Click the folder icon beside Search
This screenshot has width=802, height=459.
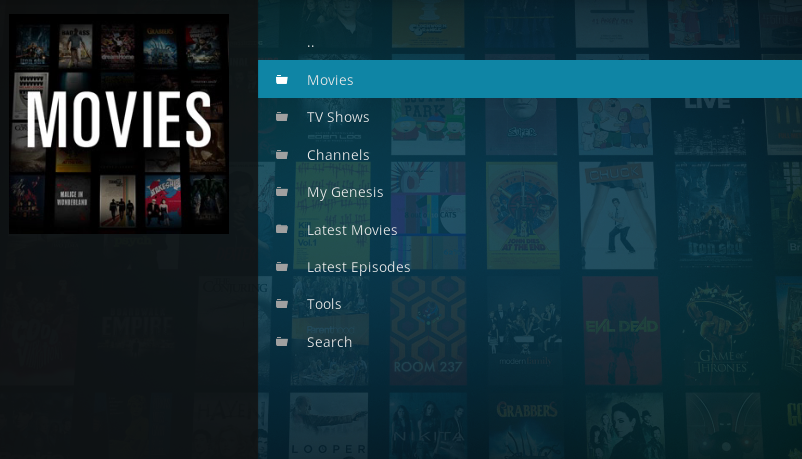point(282,341)
